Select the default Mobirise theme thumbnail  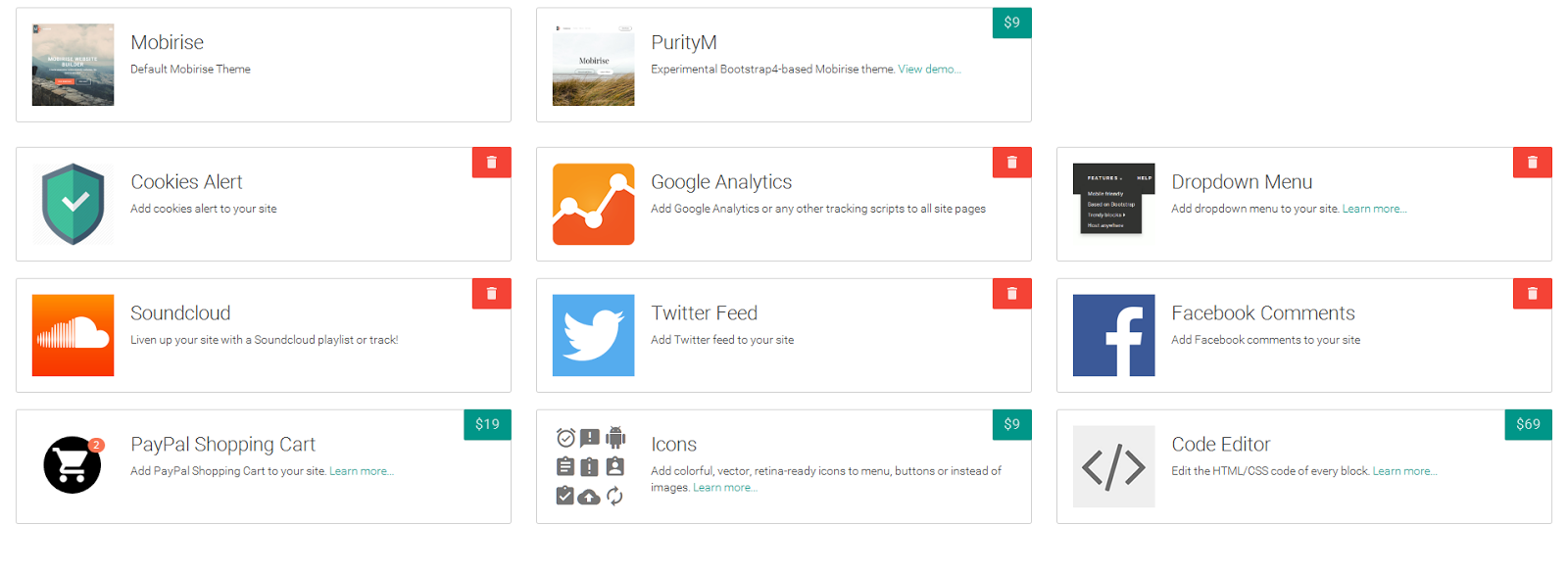point(73,65)
